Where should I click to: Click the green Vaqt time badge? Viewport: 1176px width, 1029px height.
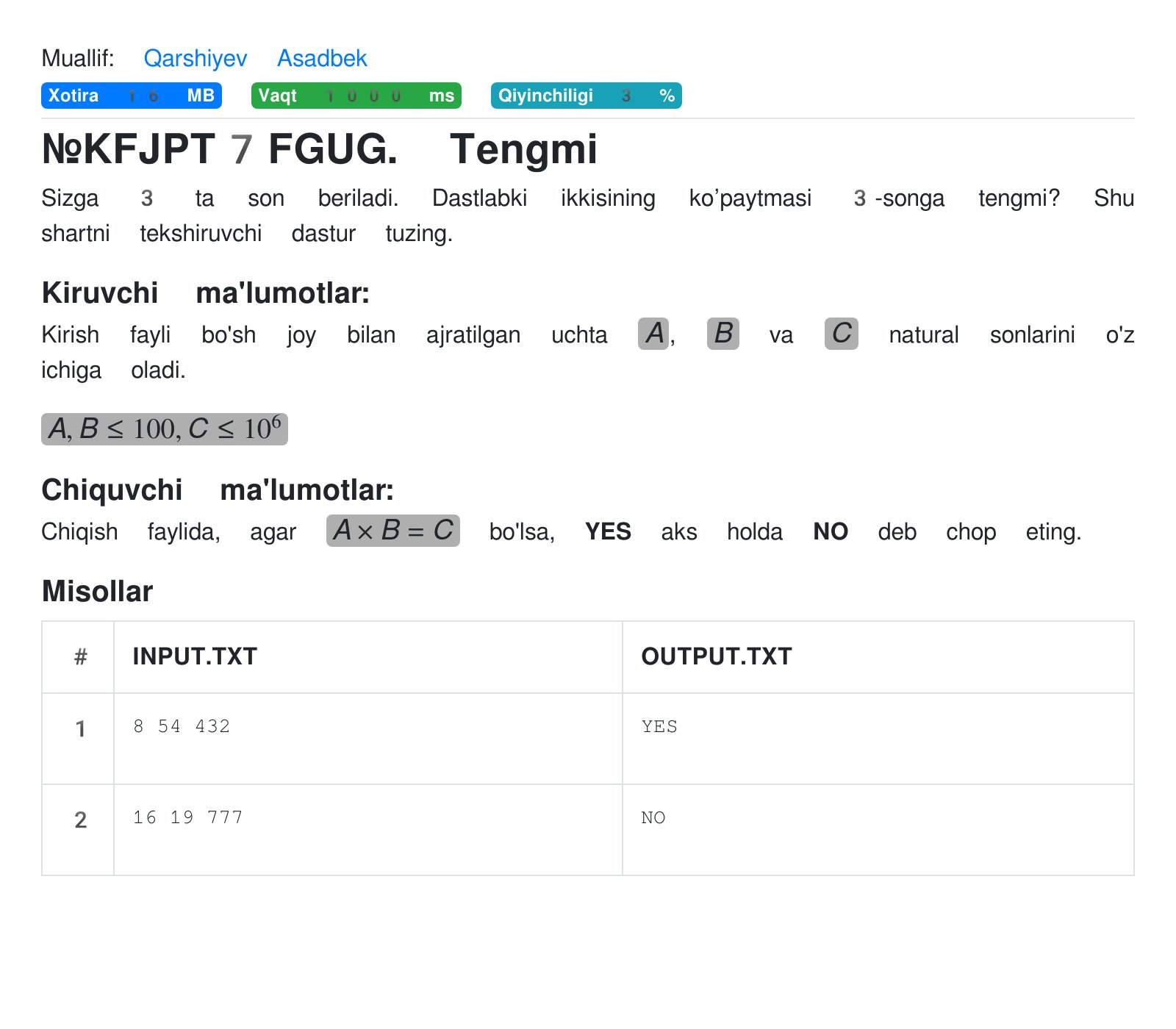click(x=356, y=96)
